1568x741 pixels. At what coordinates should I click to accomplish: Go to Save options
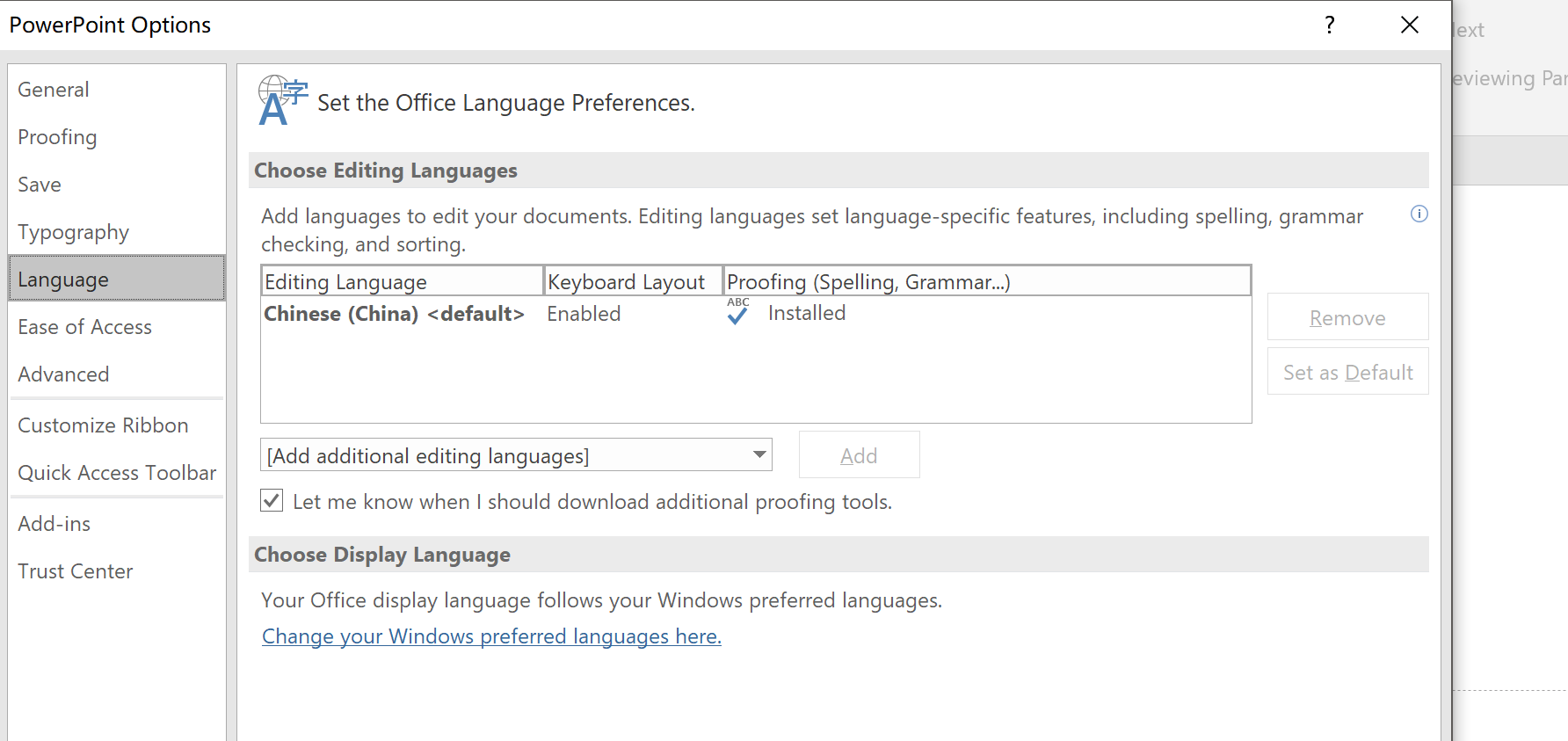coord(116,185)
